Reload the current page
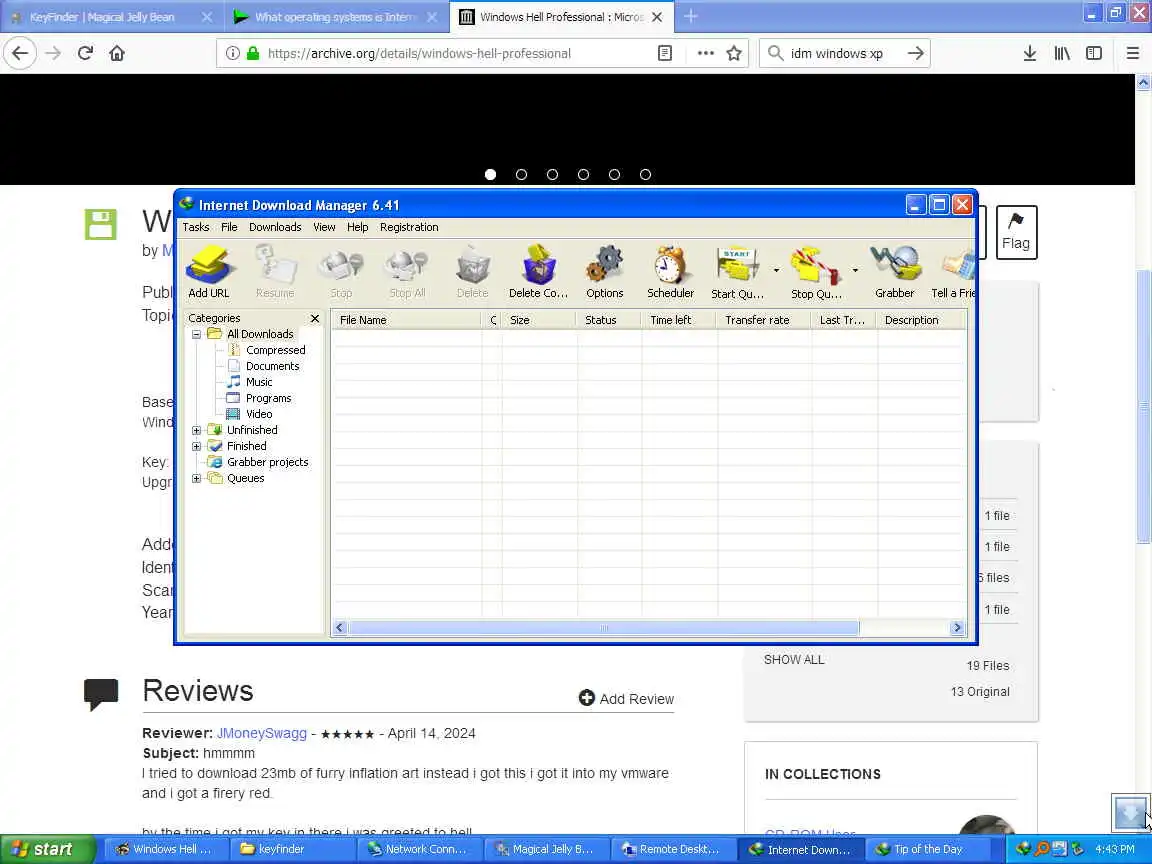The image size is (1152, 864). [85, 53]
